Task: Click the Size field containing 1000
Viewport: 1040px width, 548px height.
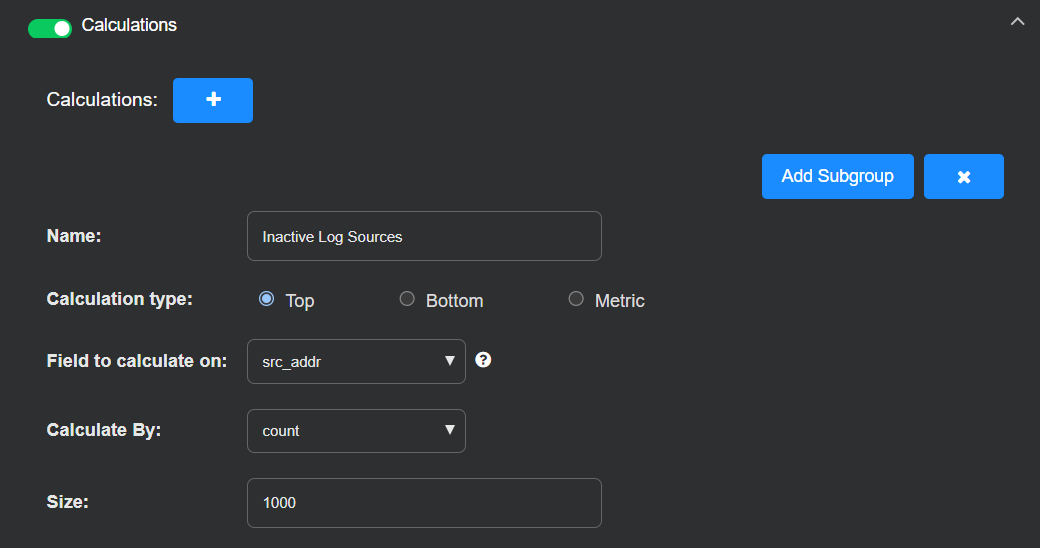Action: (x=424, y=502)
